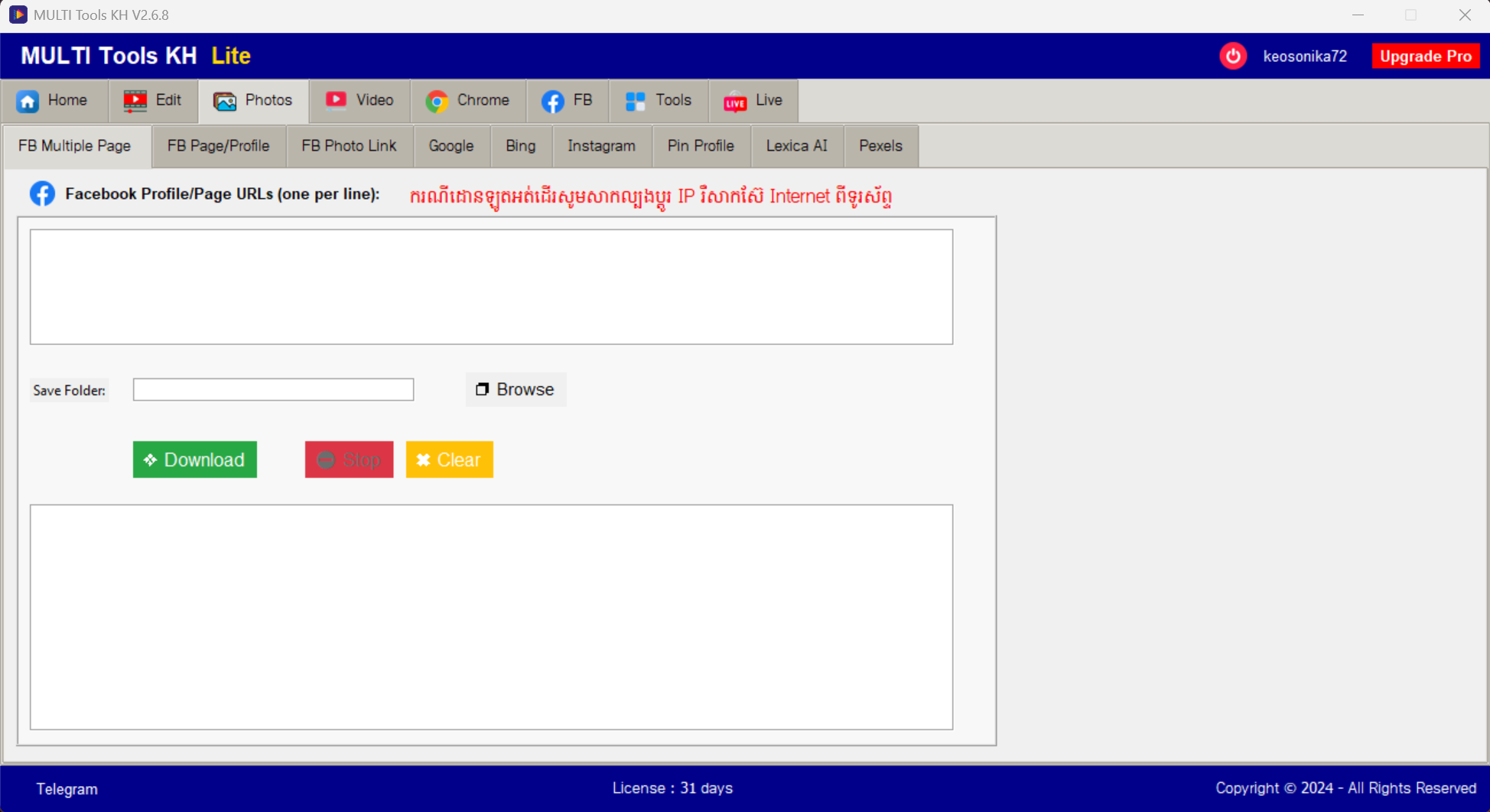Open the Video downloader via YouTube icon

(x=336, y=100)
